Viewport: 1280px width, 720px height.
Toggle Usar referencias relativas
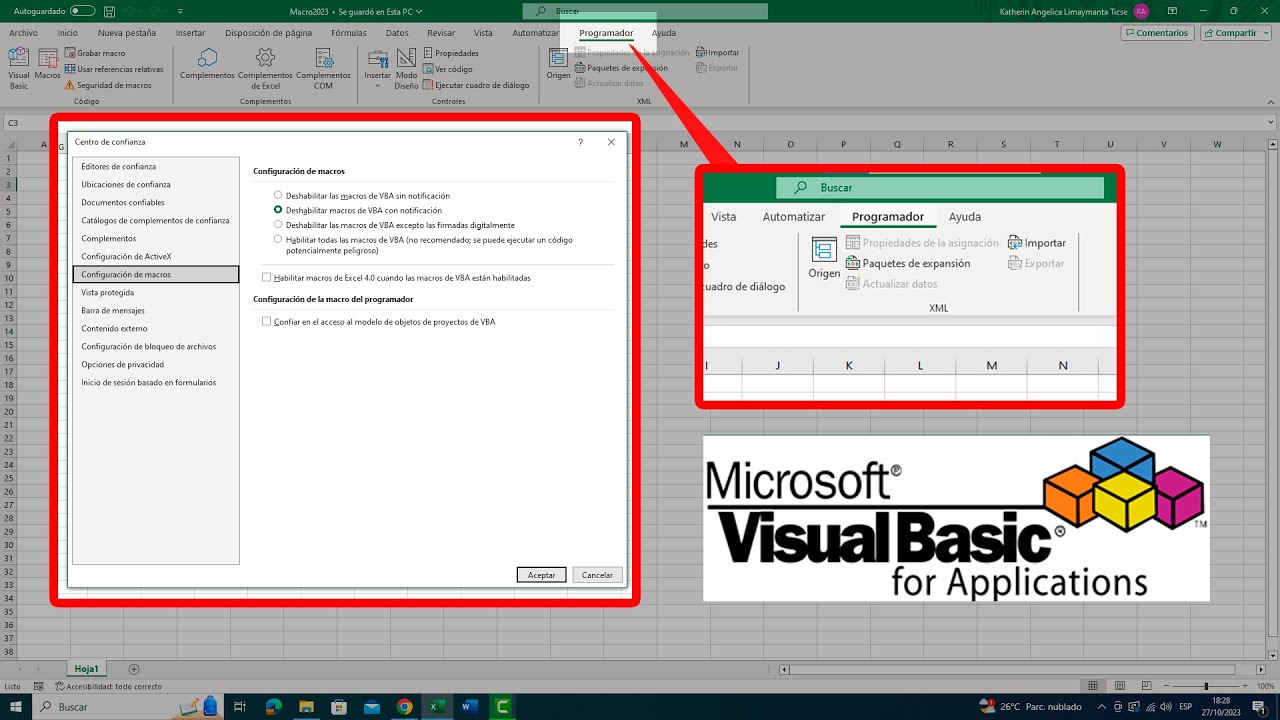(114, 69)
